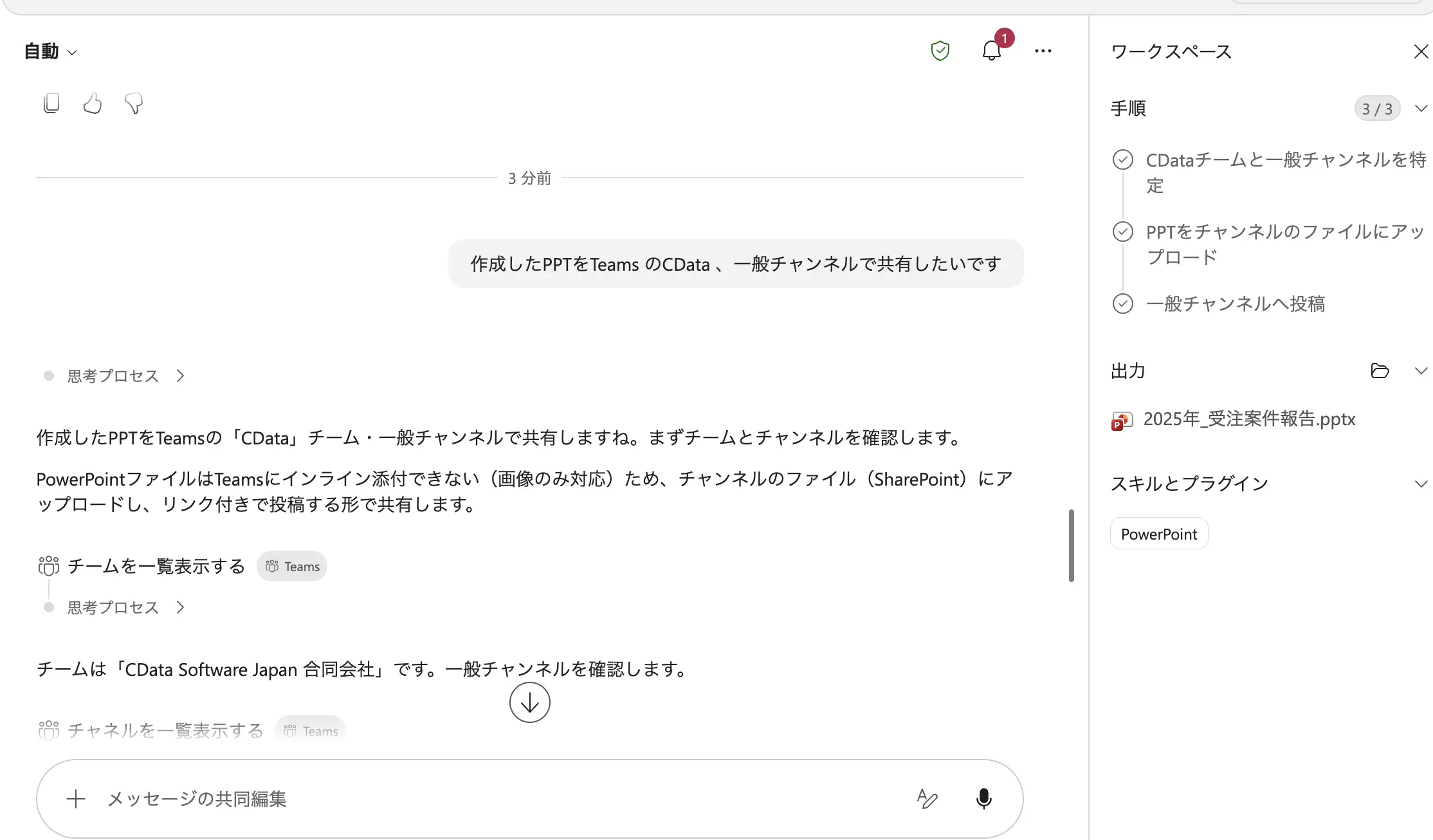Click check icon beside 一般チャンネルへ投稿
This screenshot has height=840, width=1433.
[x=1123, y=304]
